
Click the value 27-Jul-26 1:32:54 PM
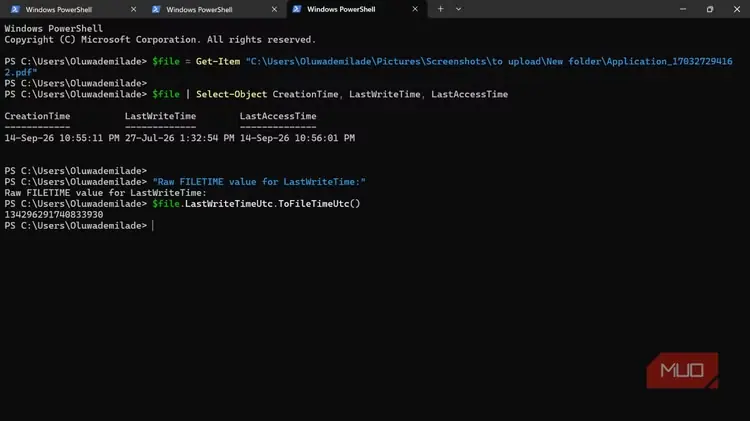click(x=179, y=138)
